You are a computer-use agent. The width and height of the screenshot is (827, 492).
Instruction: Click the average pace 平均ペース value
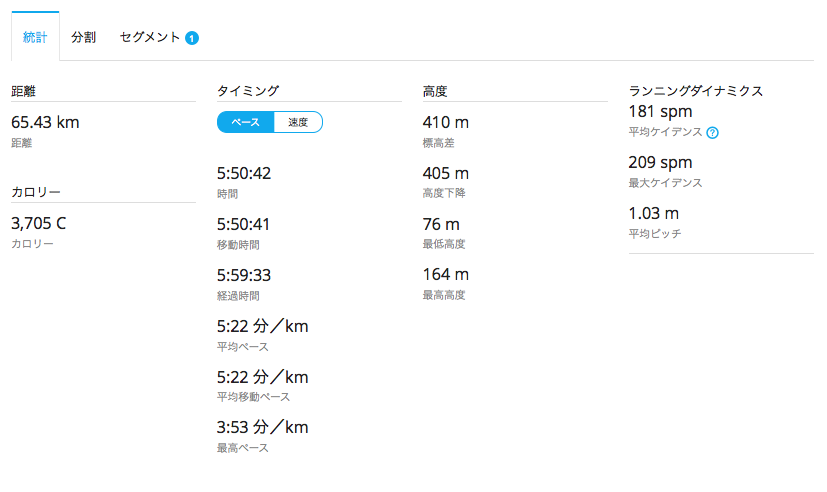point(263,326)
